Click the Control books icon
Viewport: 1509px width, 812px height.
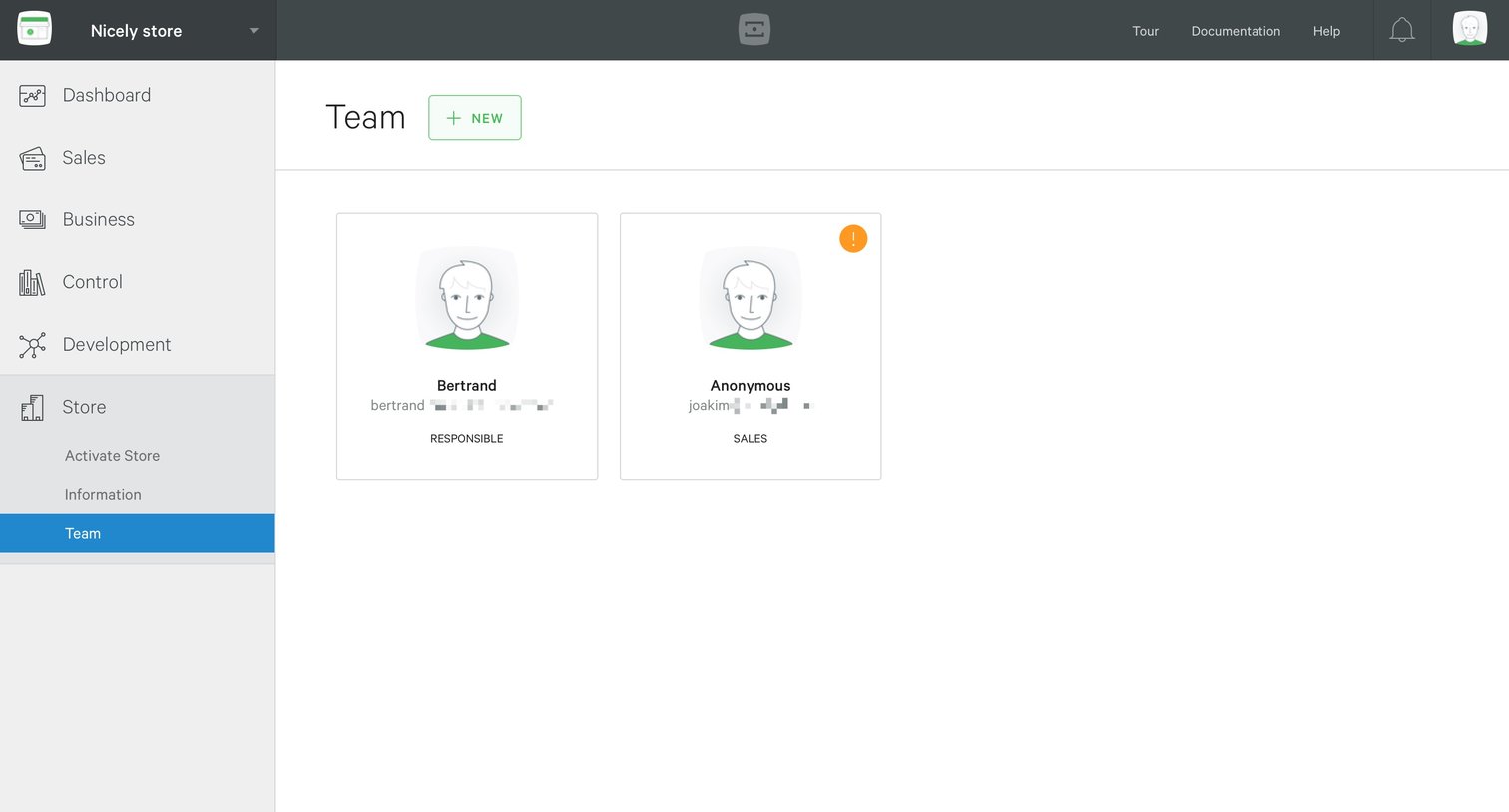[x=32, y=282]
